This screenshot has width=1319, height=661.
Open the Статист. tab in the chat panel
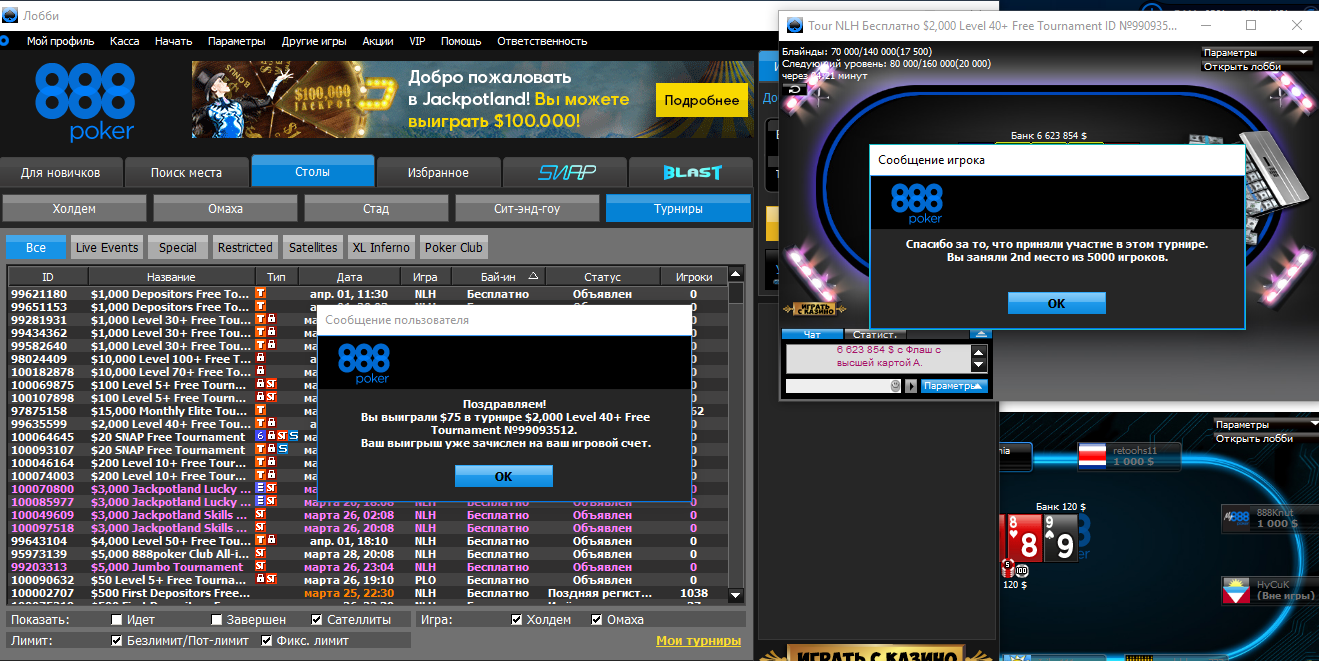875,334
